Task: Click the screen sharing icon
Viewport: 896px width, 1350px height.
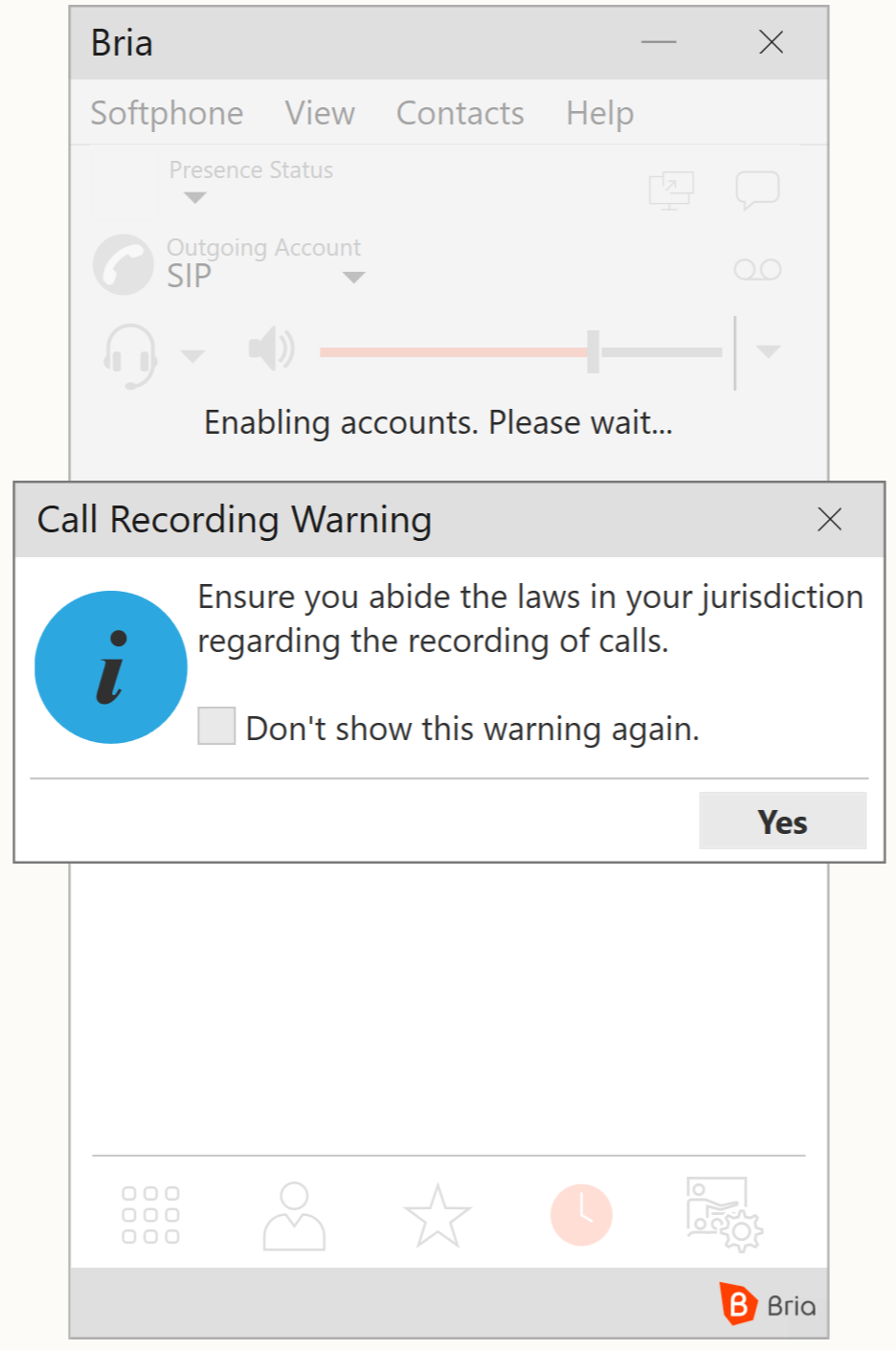Action: [x=670, y=191]
